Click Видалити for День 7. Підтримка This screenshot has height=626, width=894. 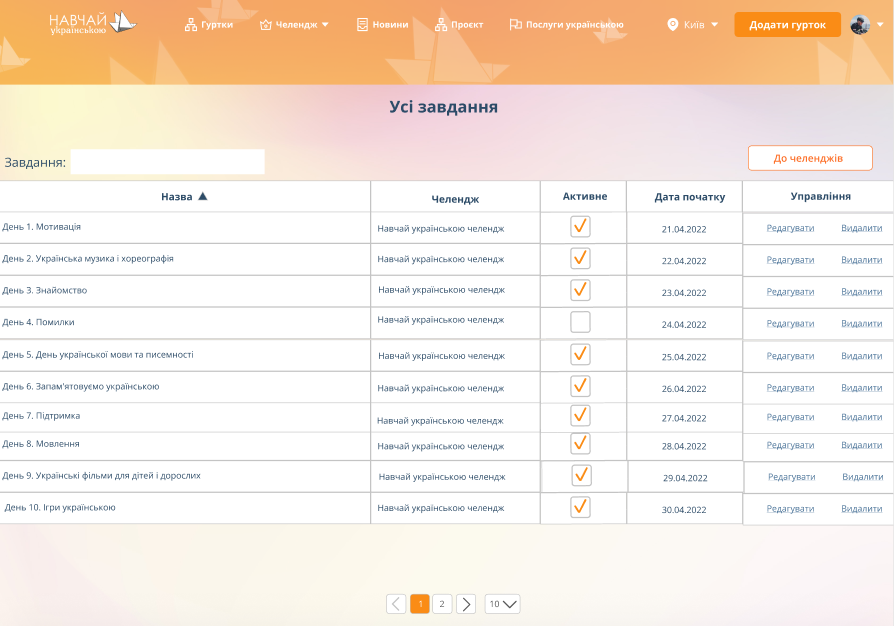click(862, 417)
